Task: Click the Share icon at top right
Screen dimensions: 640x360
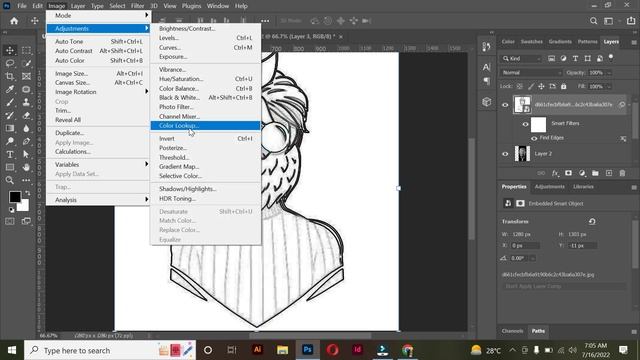Action: tap(631, 21)
